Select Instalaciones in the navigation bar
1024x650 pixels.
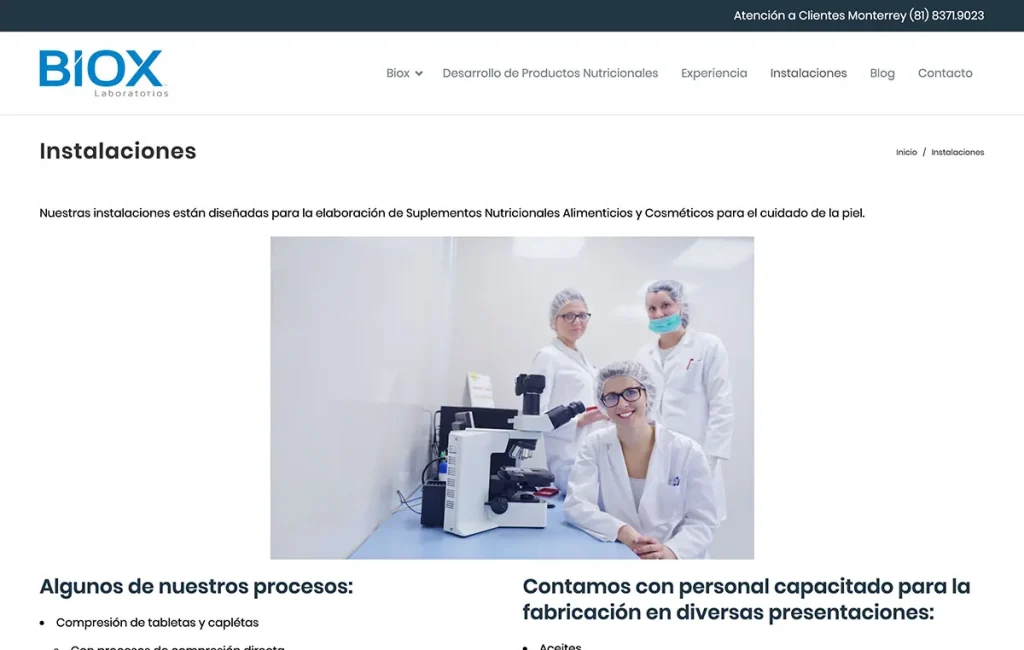pyautogui.click(x=808, y=73)
